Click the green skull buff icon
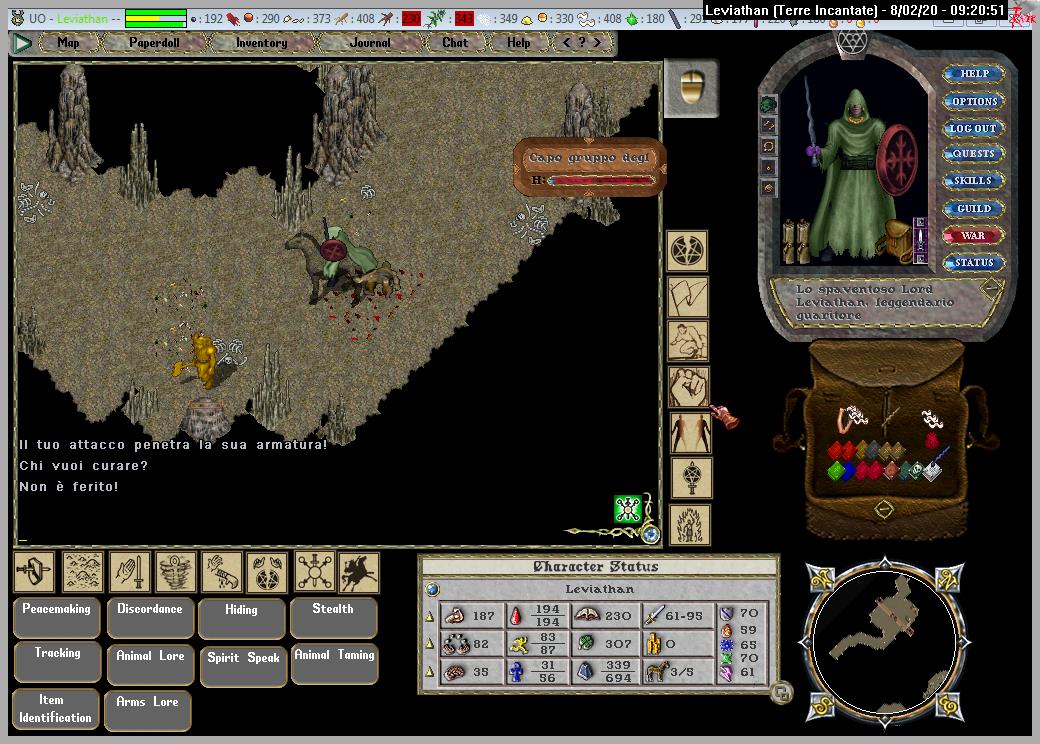Image resolution: width=1040 pixels, height=744 pixels. [x=627, y=509]
